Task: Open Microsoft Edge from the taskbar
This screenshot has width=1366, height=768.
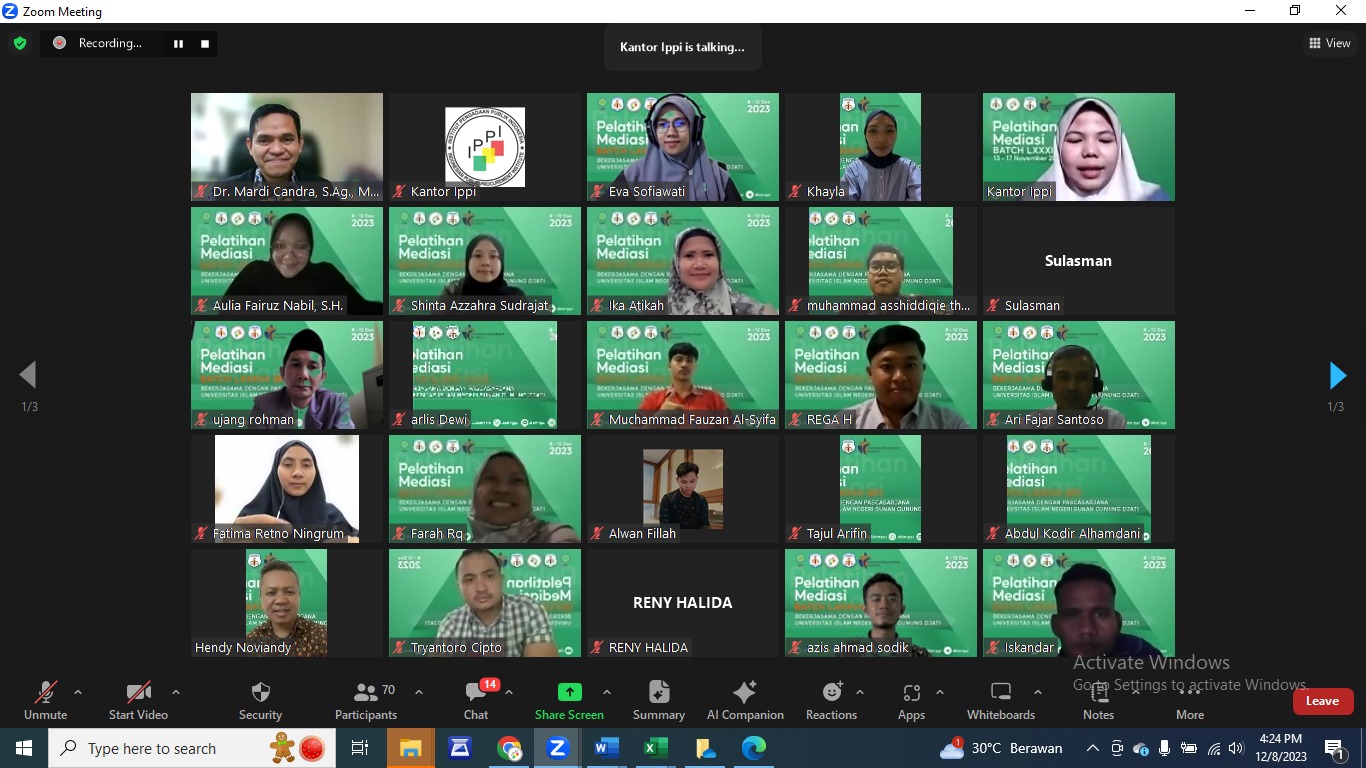Action: (754, 748)
